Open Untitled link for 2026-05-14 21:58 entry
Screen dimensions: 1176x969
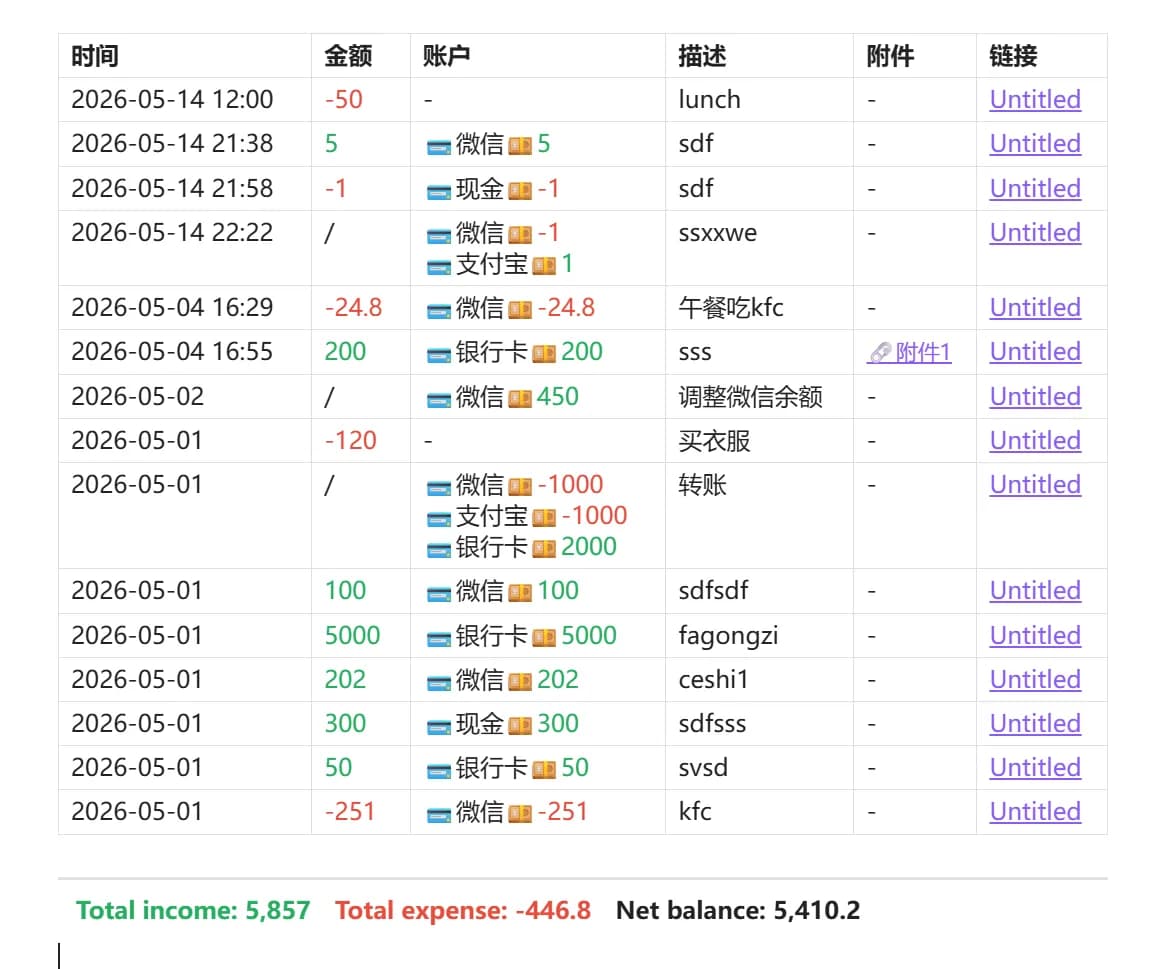click(1035, 189)
